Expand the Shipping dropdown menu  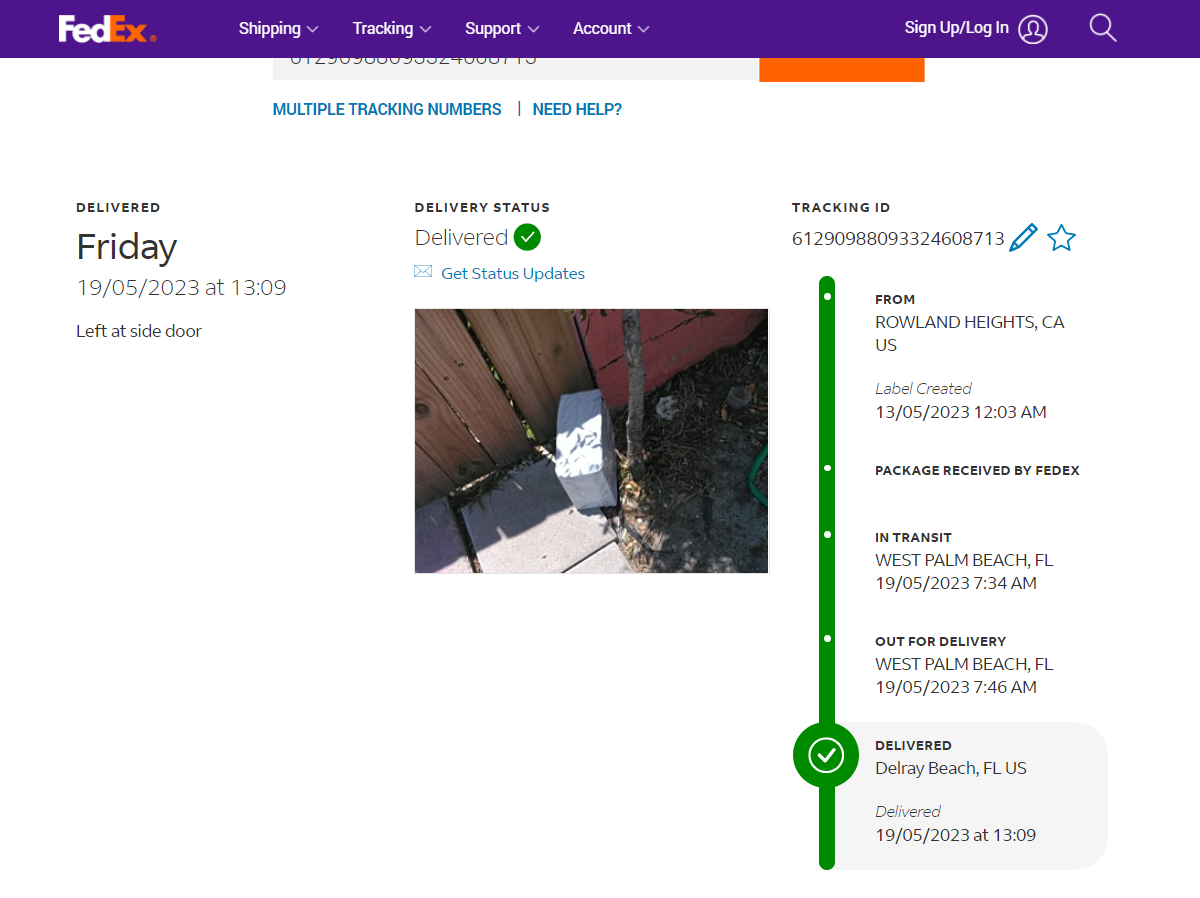(x=278, y=29)
